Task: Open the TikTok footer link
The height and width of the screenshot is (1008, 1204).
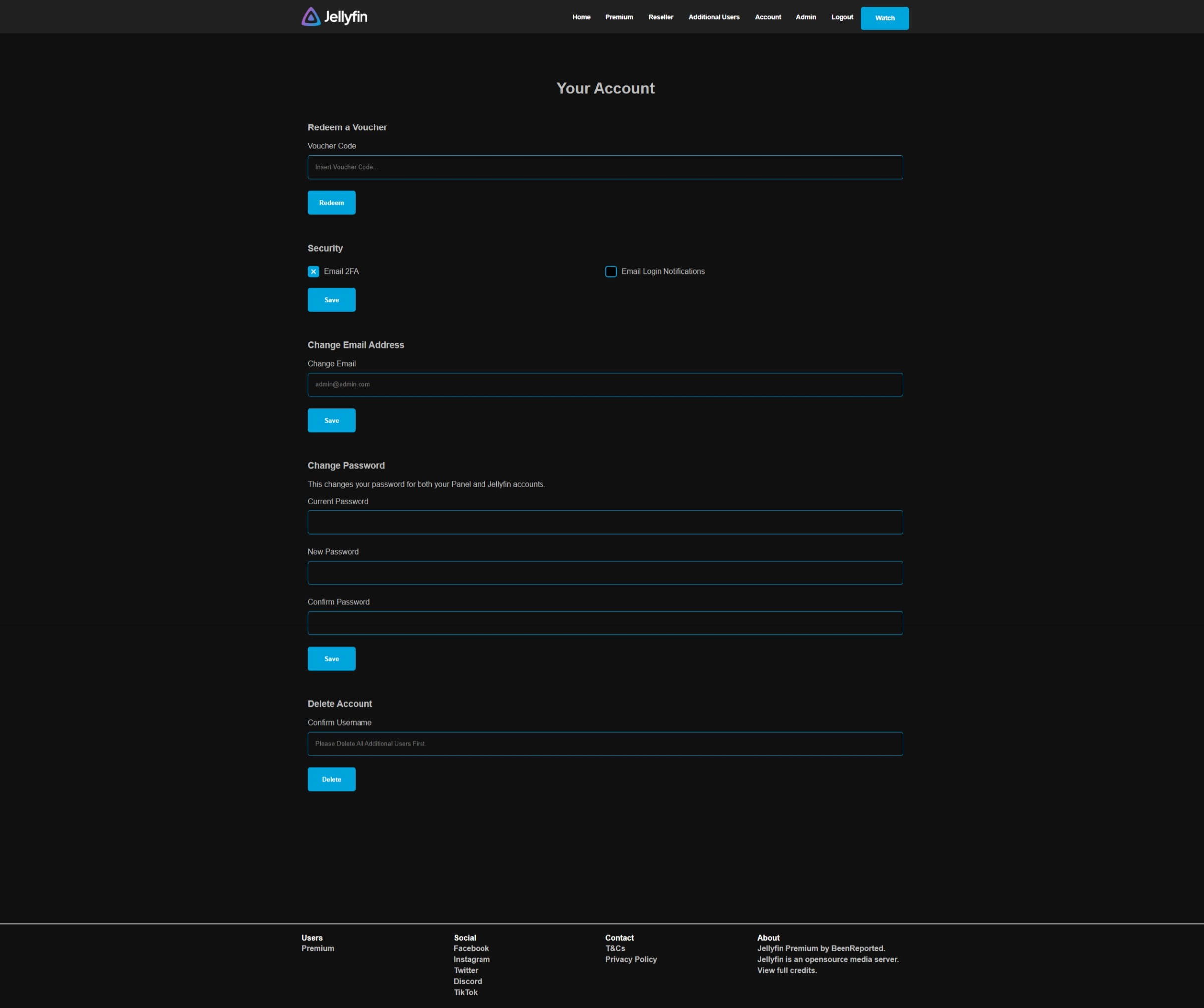Action: pyautogui.click(x=466, y=992)
